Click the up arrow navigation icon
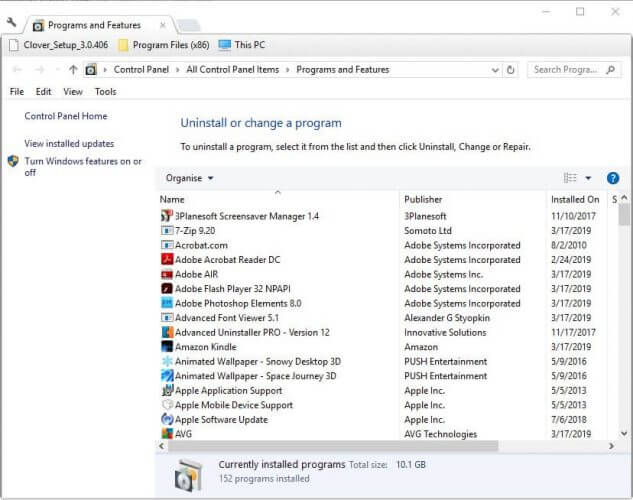Screen dimensions: 633x500 (x=73, y=70)
